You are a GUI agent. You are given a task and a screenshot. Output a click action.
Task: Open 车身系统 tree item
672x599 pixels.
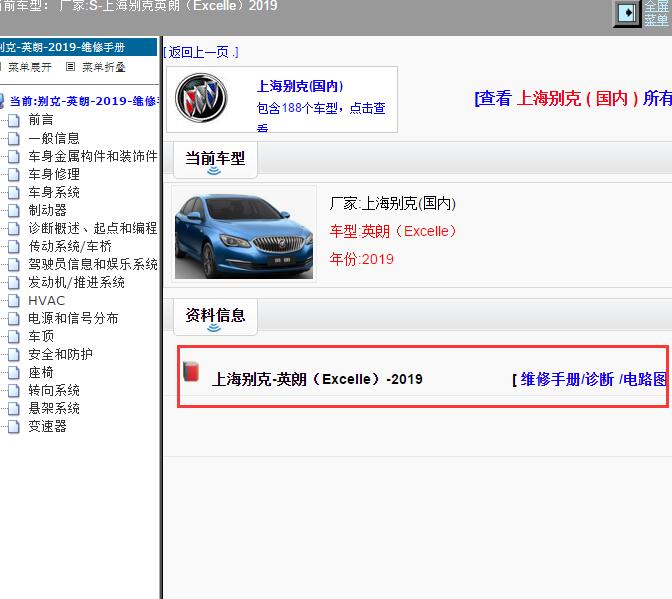click(x=54, y=192)
